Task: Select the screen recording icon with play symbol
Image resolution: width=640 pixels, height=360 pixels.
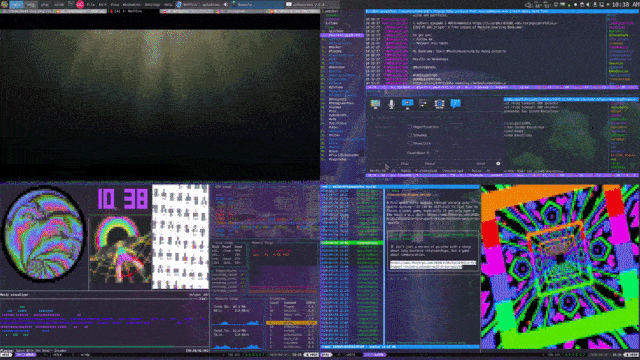Action: pyautogui.click(x=407, y=104)
